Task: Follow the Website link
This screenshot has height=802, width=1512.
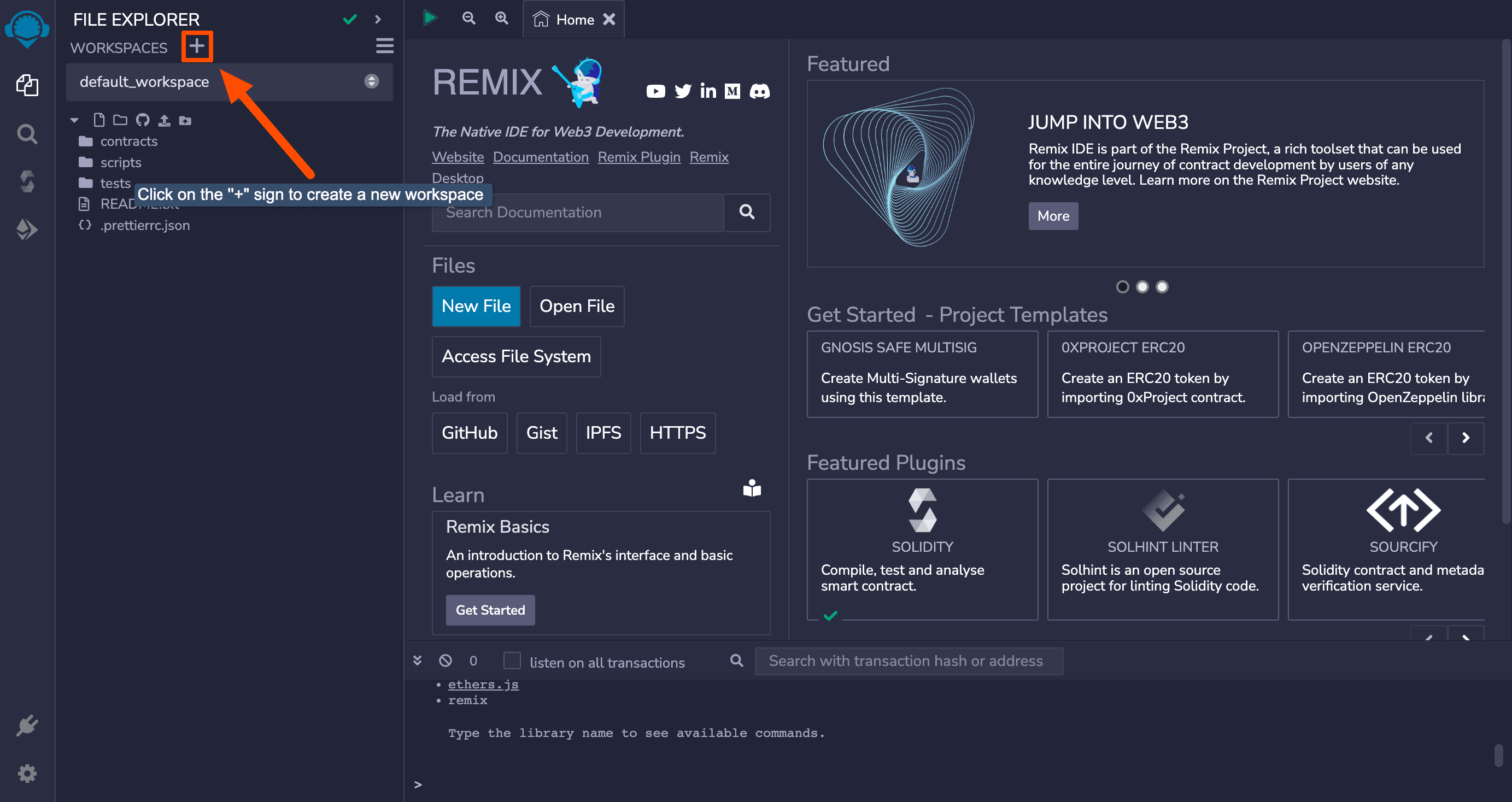Action: (458, 157)
